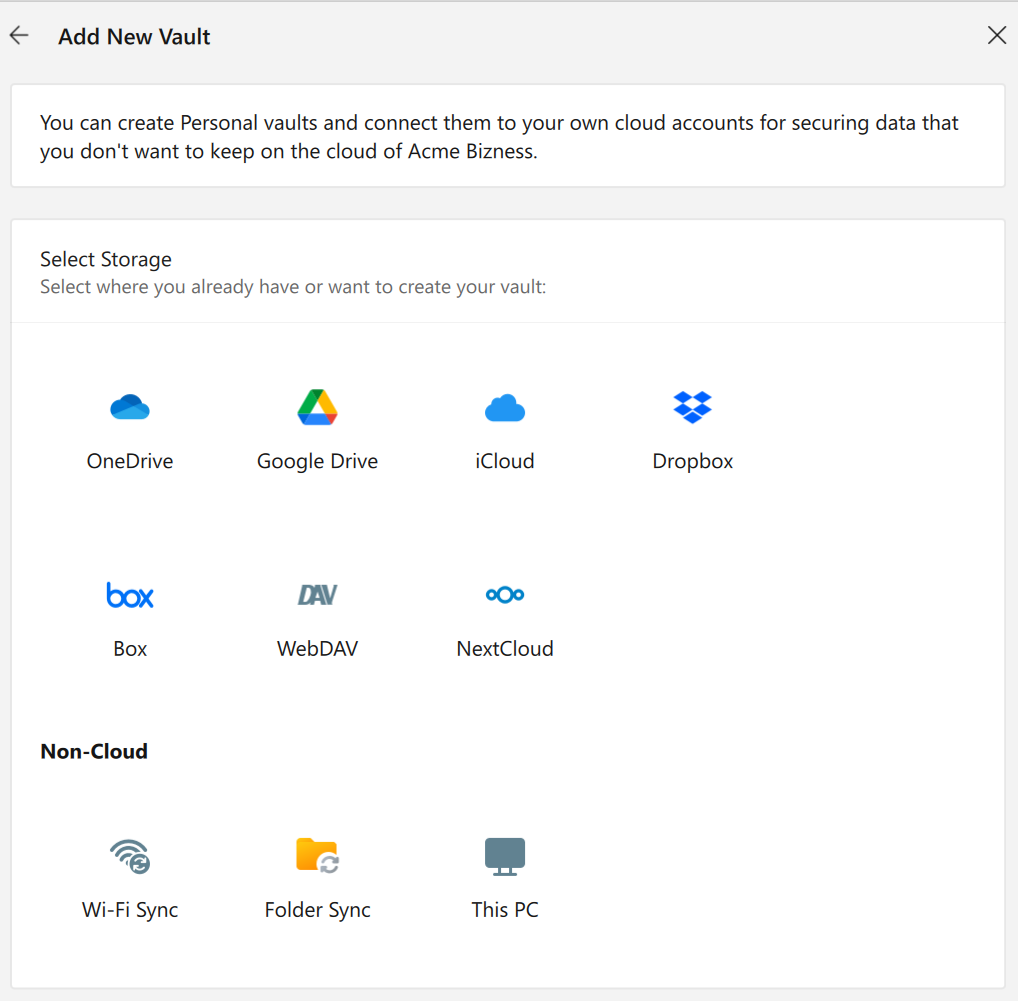This screenshot has width=1018, height=1001.
Task: Click the Wi-Fi Sync label
Action: (x=130, y=910)
